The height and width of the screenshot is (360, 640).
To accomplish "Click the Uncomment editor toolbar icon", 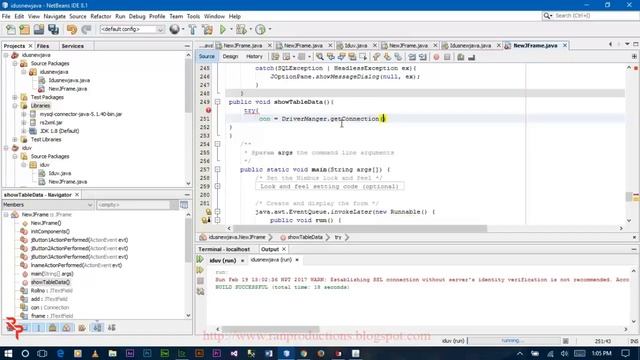I will (471, 57).
